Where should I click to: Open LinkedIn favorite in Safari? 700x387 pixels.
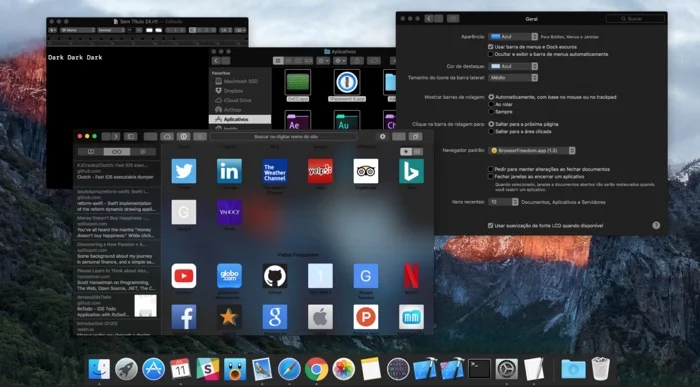click(229, 171)
